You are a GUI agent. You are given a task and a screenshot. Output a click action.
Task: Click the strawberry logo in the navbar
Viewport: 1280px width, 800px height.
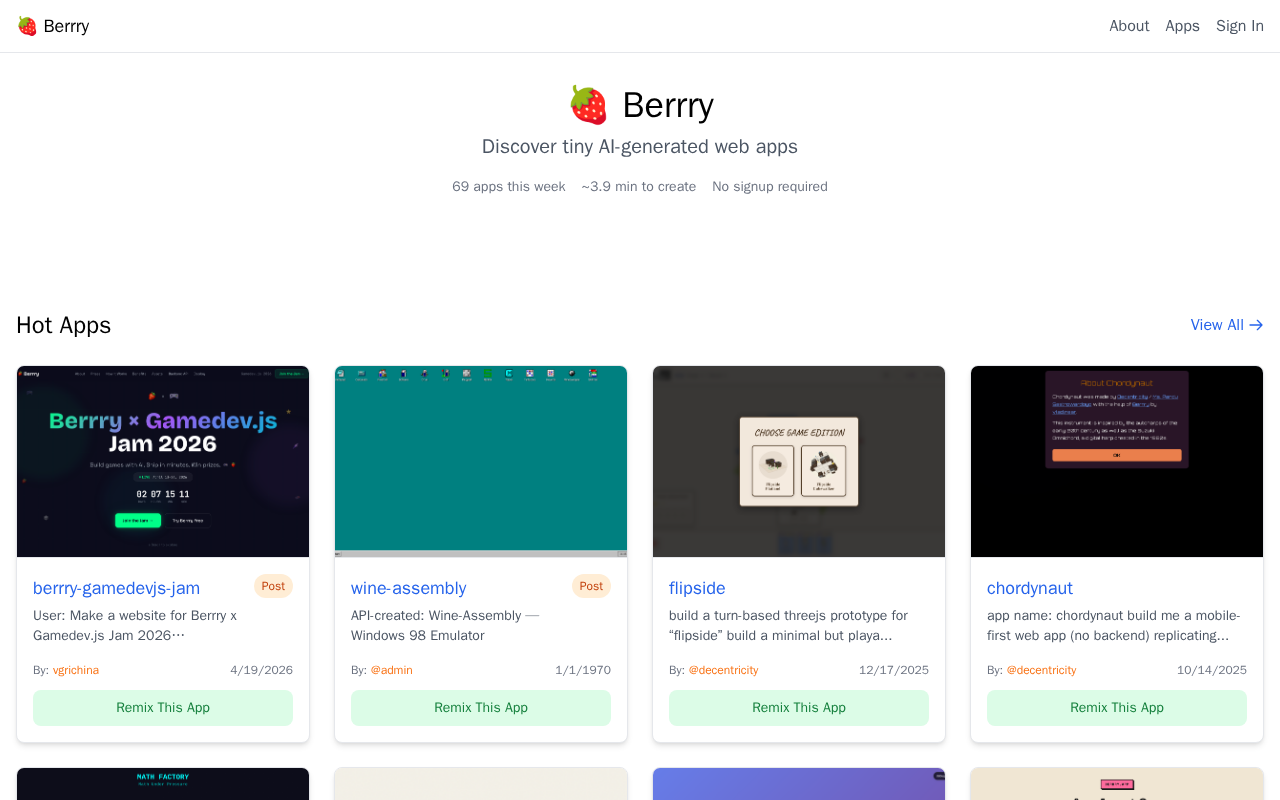(x=27, y=26)
